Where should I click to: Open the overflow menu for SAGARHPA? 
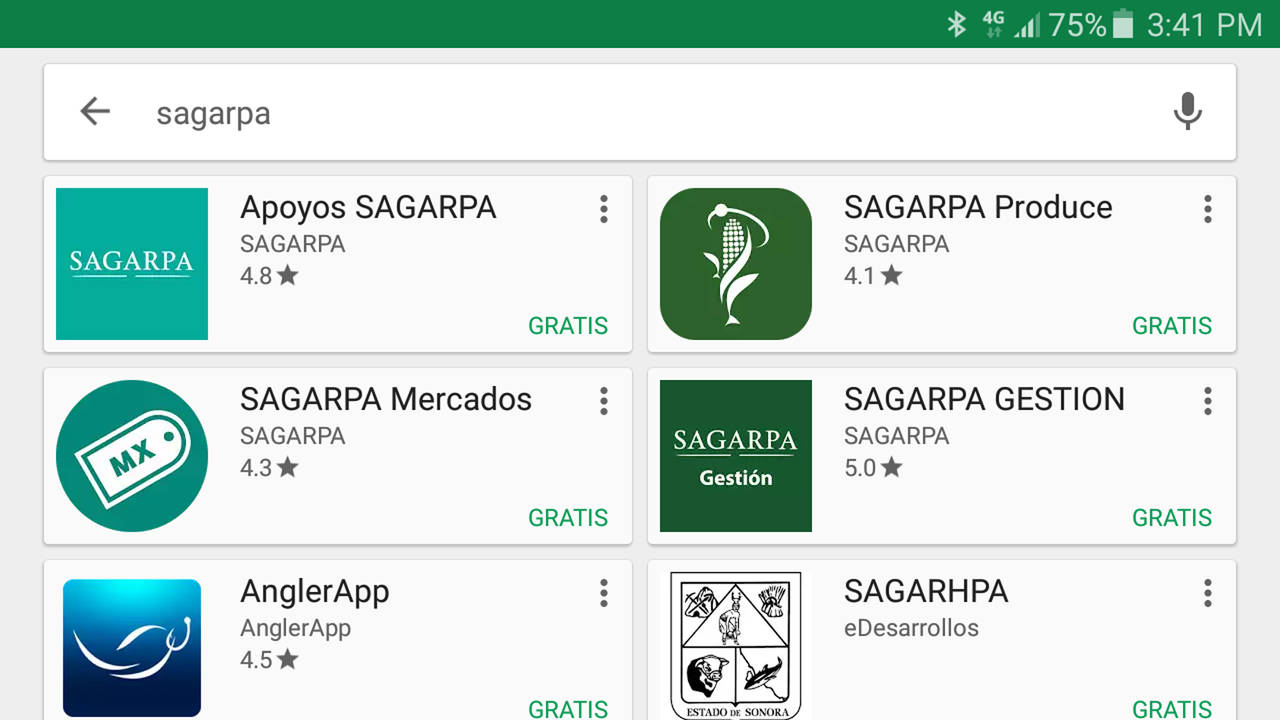1208,593
